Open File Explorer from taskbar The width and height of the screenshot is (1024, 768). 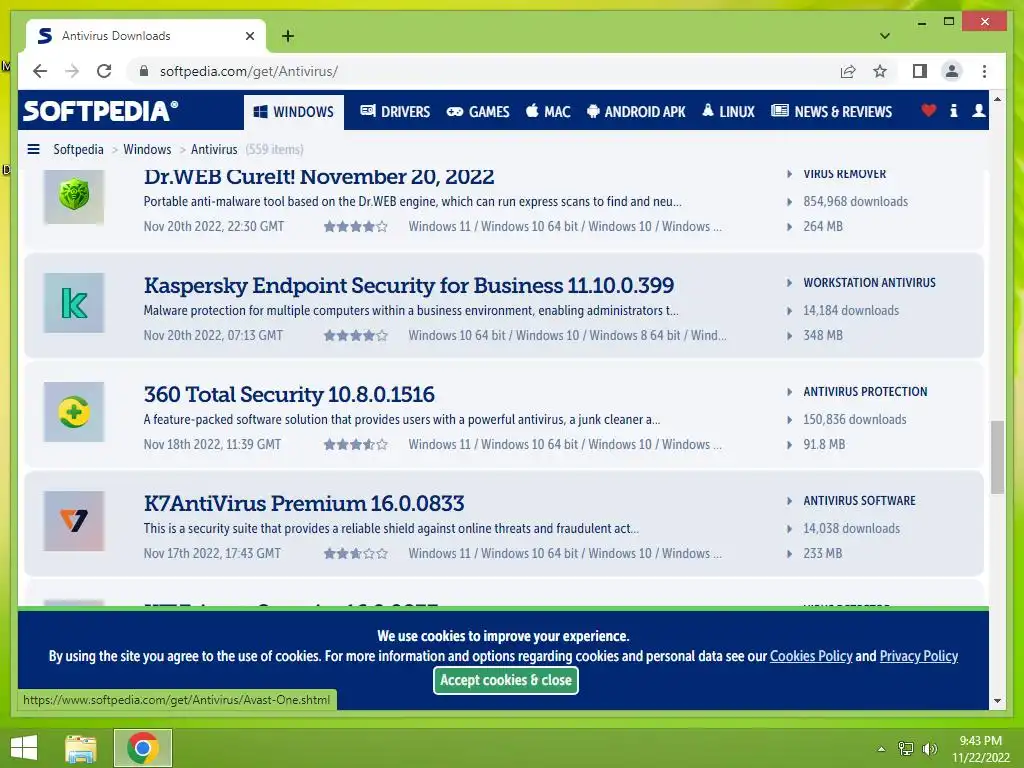click(x=81, y=748)
